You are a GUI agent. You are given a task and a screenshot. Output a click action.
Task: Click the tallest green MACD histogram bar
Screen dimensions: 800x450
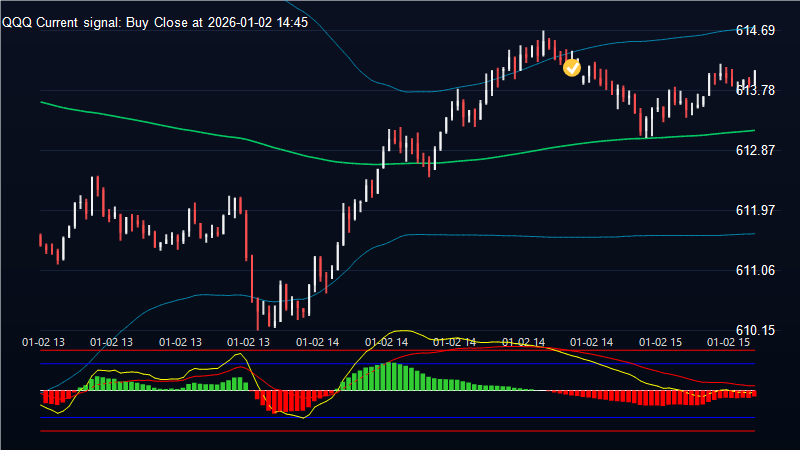pyautogui.click(x=392, y=376)
